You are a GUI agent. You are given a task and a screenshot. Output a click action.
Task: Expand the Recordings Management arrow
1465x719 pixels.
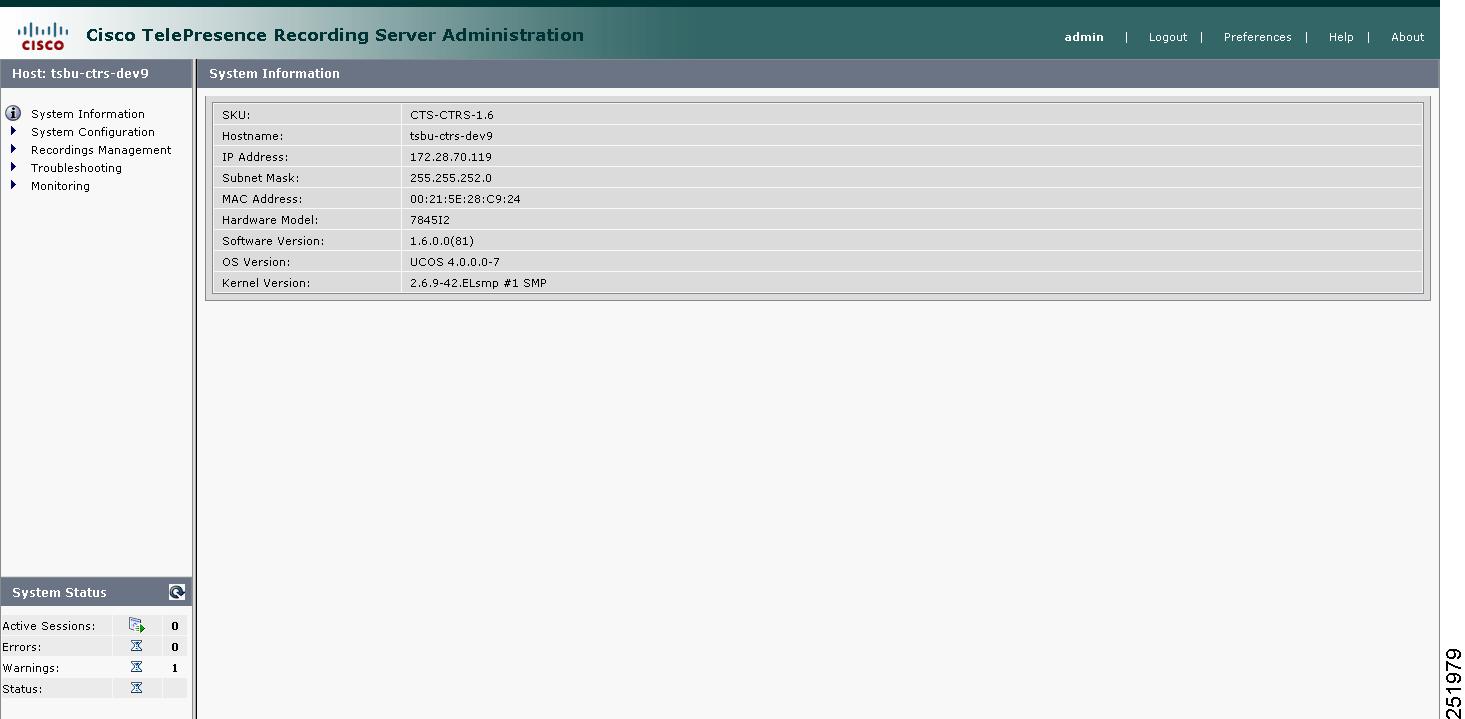13,149
